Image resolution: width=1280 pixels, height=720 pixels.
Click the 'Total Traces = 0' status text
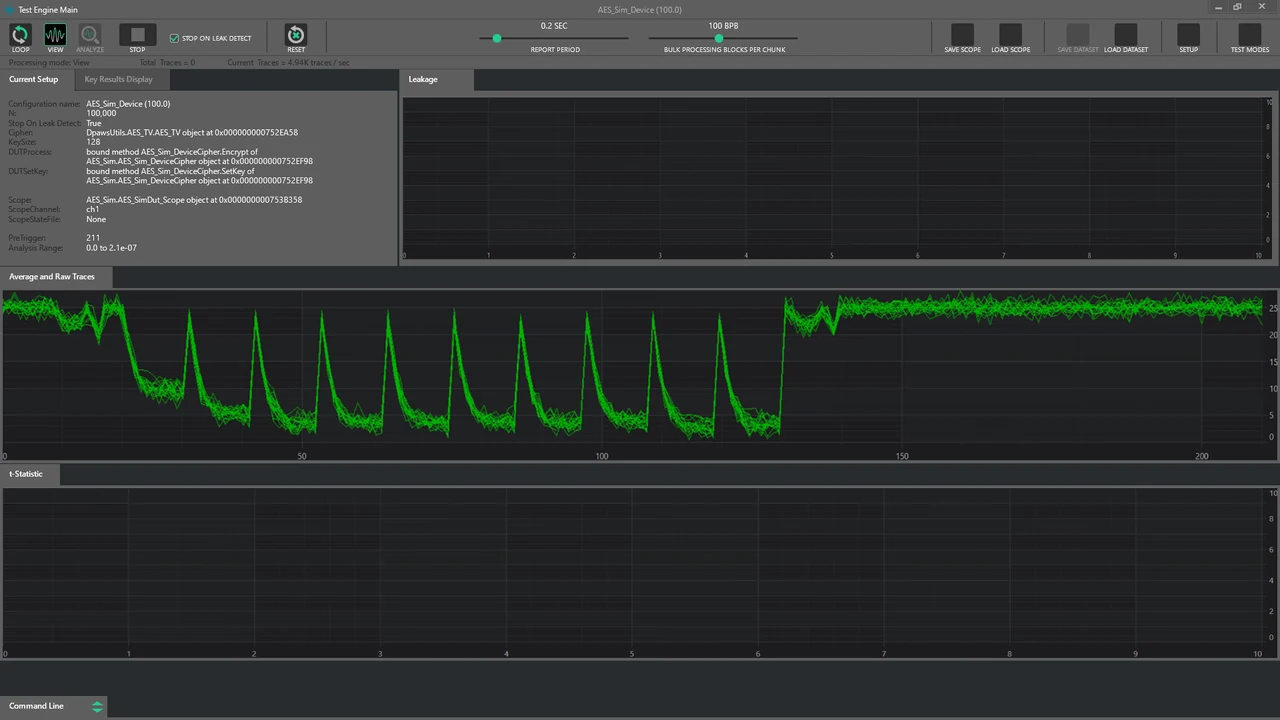point(168,62)
